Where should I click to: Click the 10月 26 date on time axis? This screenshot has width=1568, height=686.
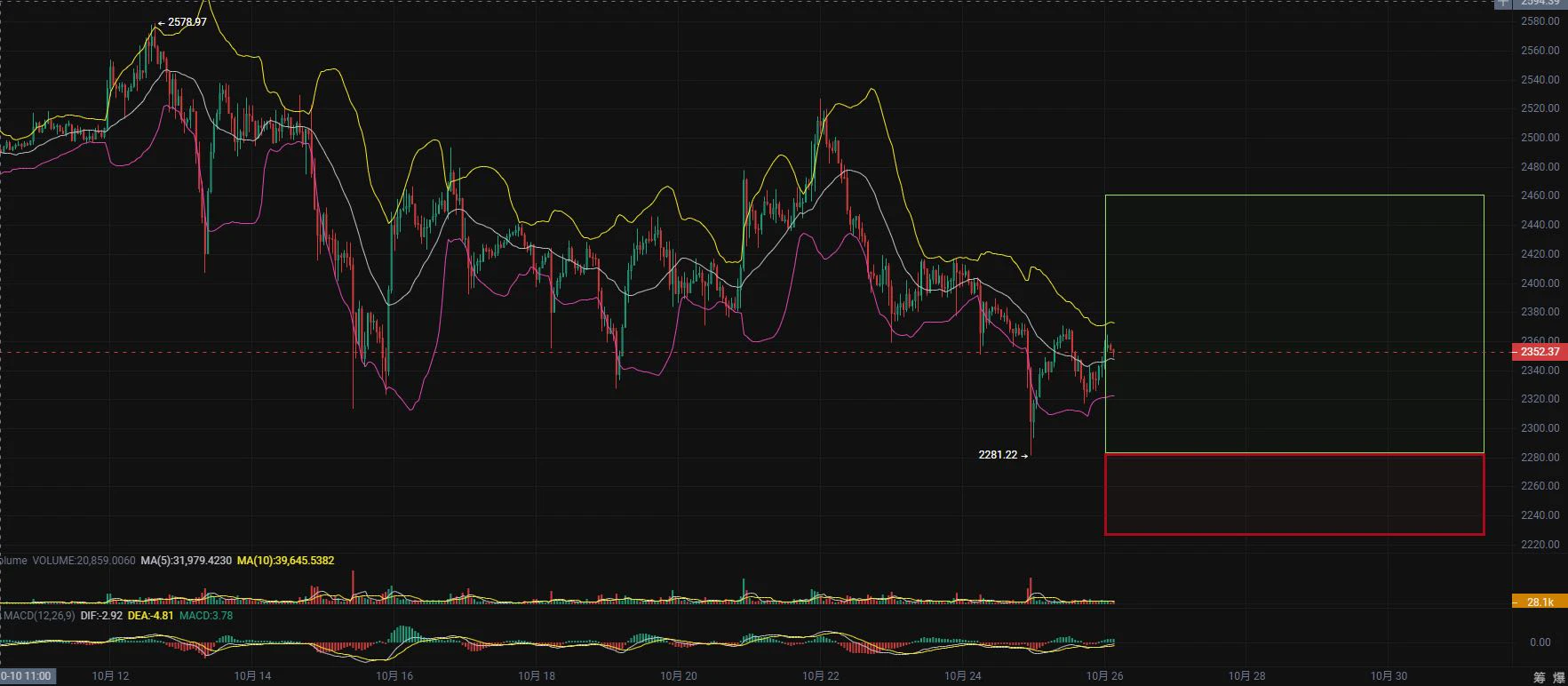[x=1105, y=676]
